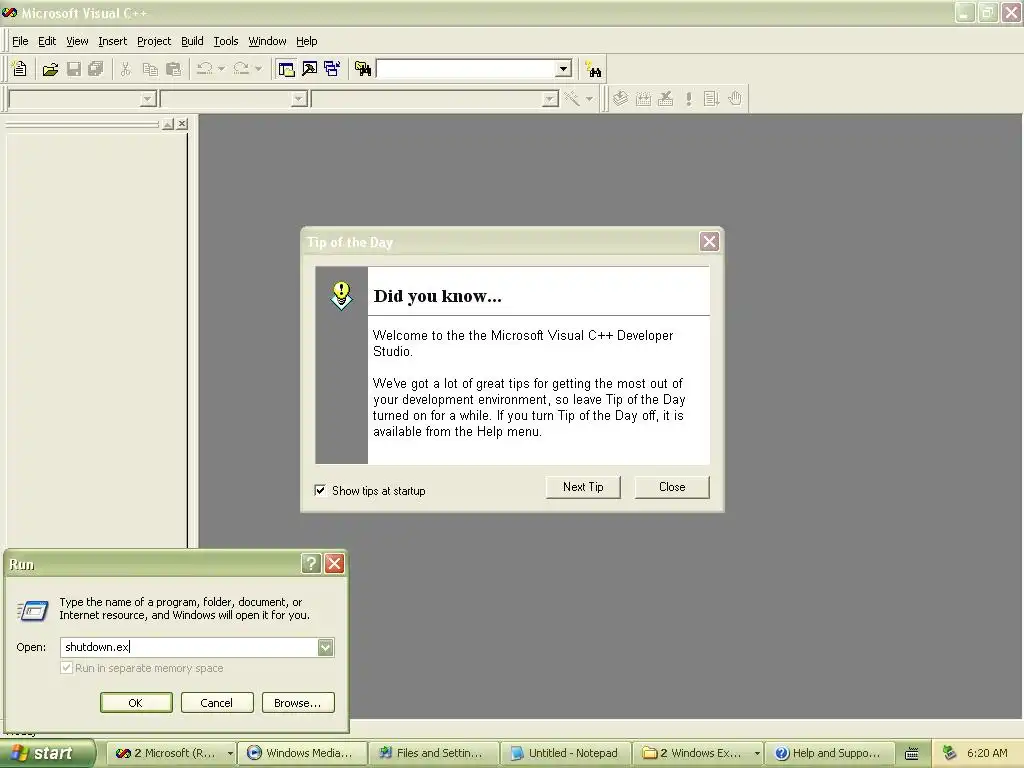Click the Run dialog program icon
The height and width of the screenshot is (768, 1024).
click(33, 610)
